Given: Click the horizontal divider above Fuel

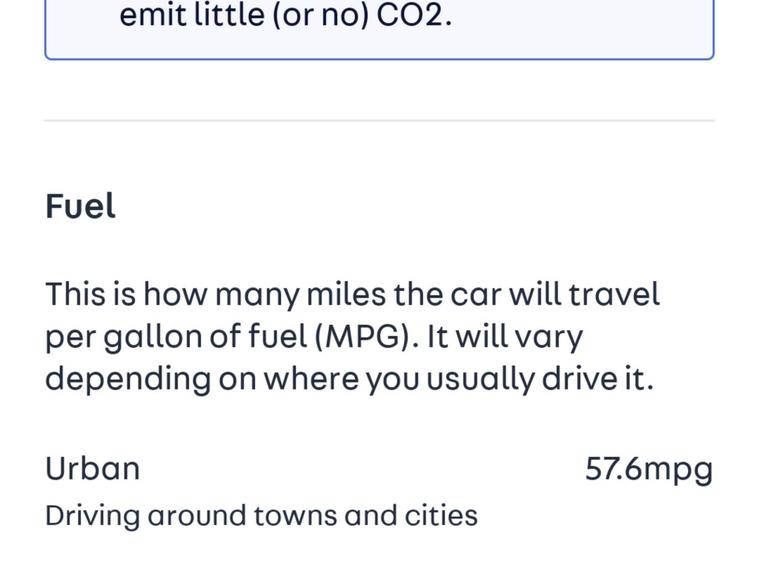Looking at the screenshot, I should (x=379, y=121).
